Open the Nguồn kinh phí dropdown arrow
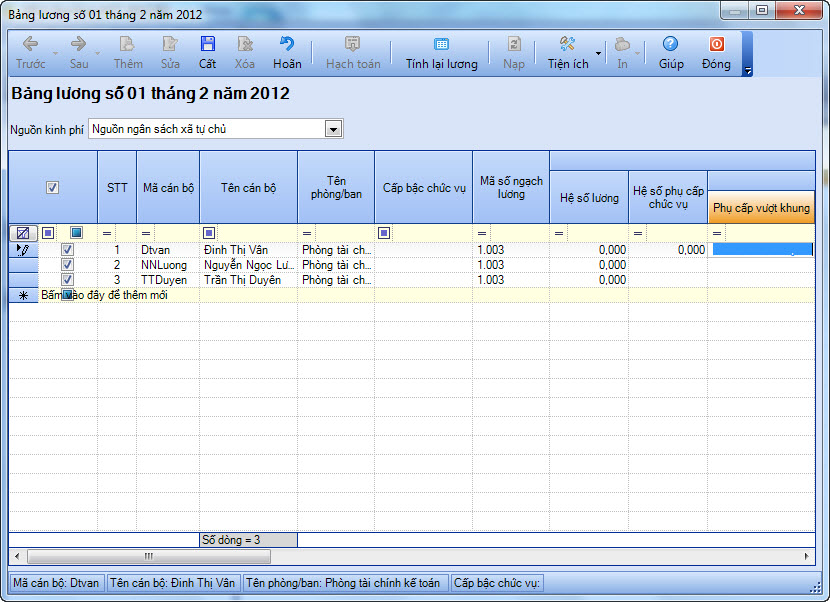This screenshot has width=830, height=602. (x=333, y=129)
